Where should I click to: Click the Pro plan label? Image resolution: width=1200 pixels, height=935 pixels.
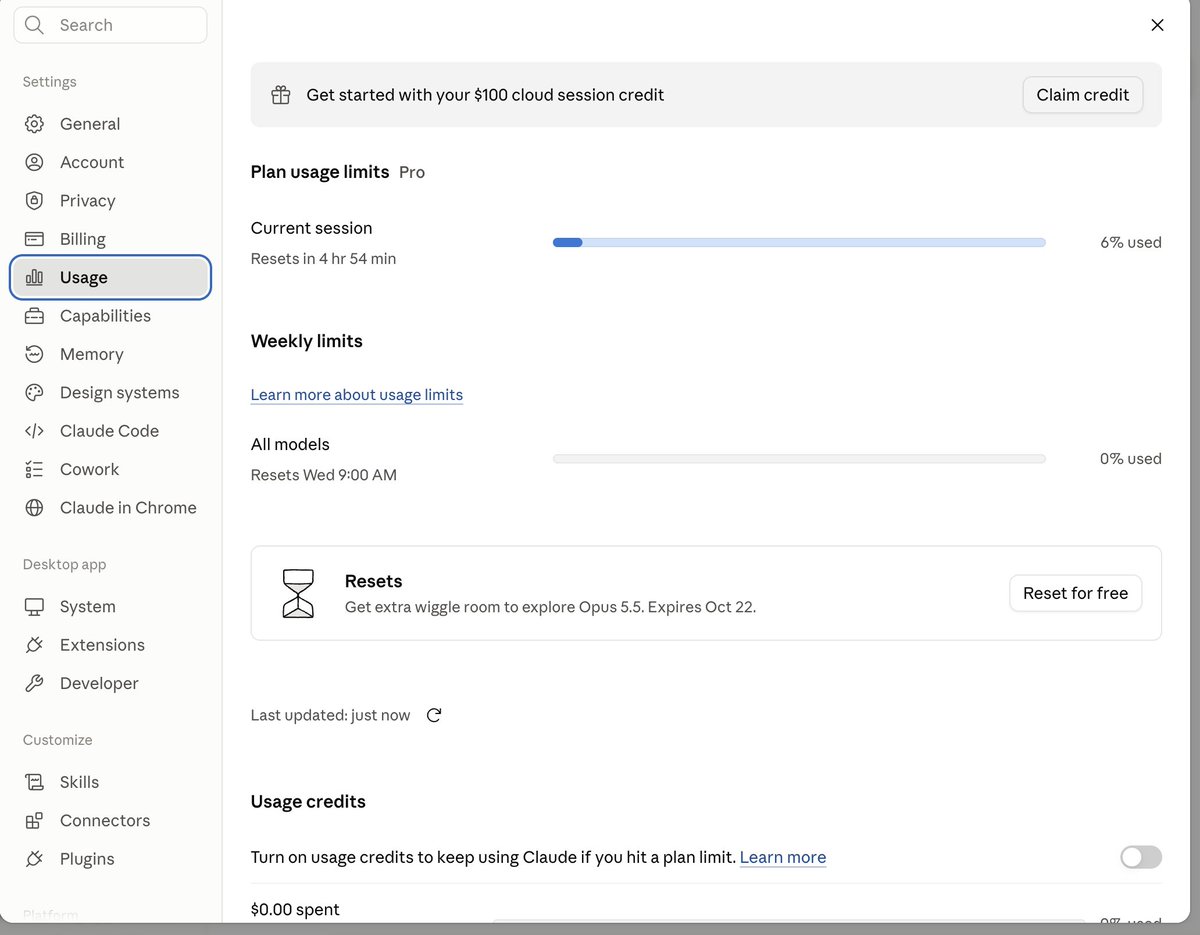pyautogui.click(x=412, y=172)
